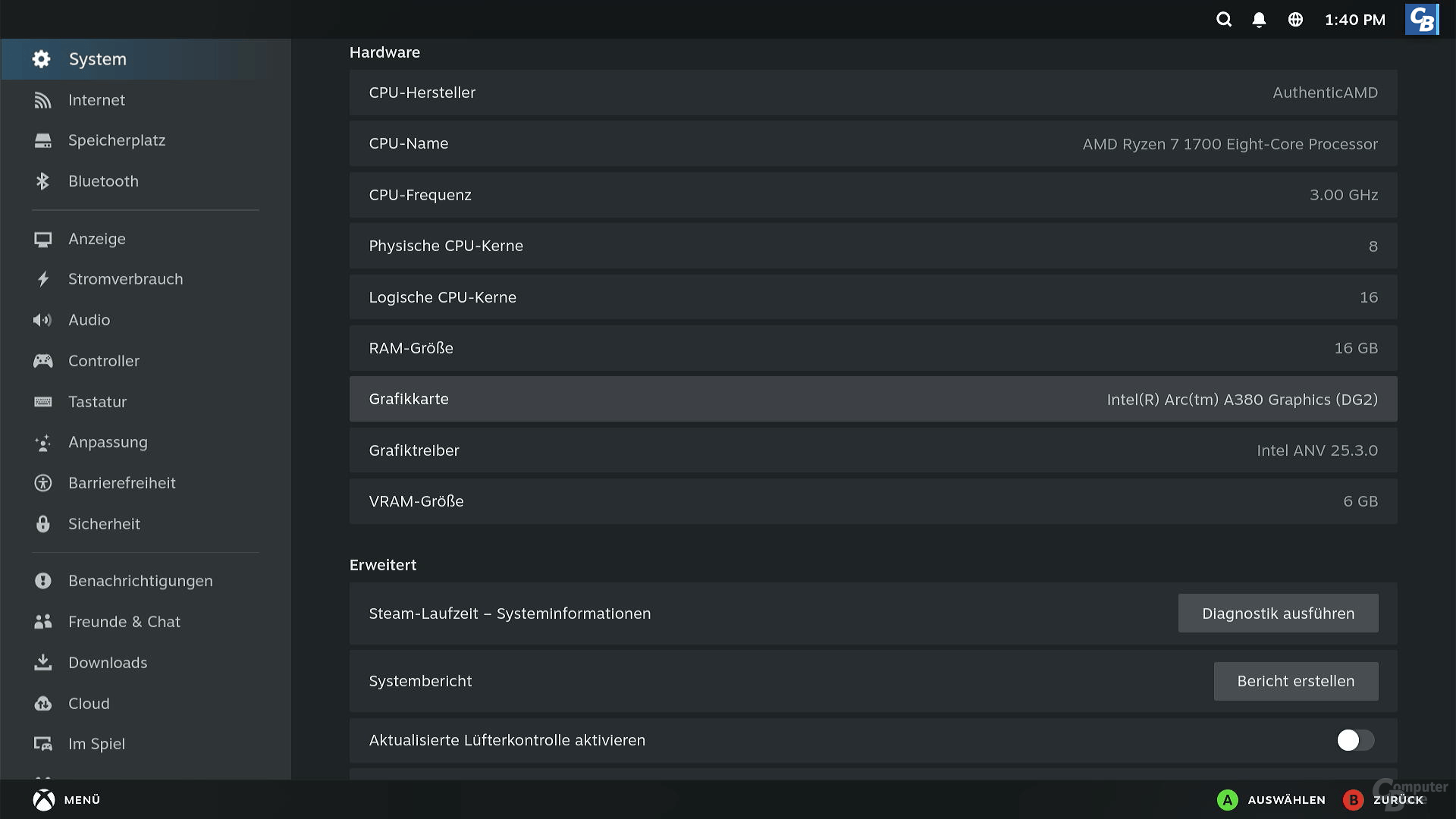Viewport: 1456px width, 819px height.
Task: Click the Steam-Laufzeit – Systeminformationen label
Action: coord(510,613)
